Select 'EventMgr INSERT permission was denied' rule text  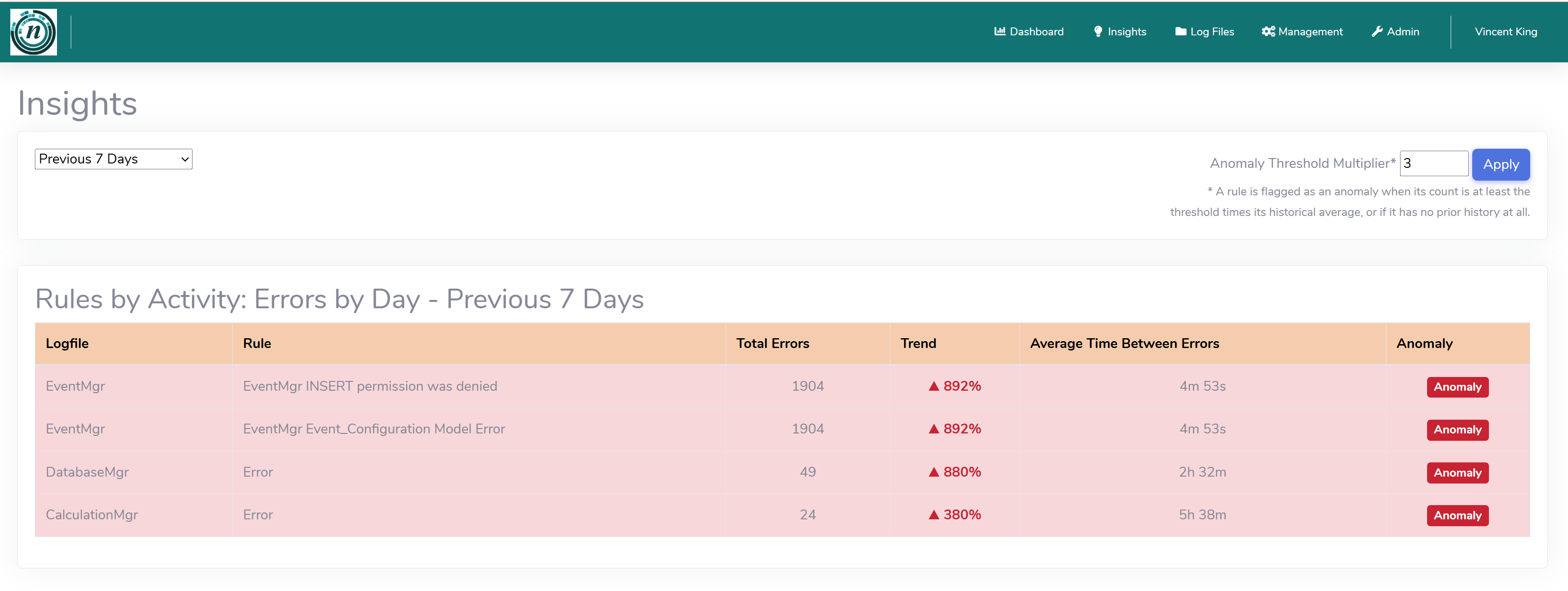pyautogui.click(x=370, y=386)
